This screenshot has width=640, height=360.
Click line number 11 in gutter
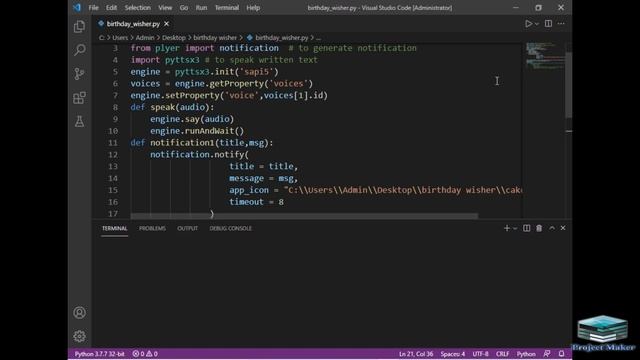(113, 143)
